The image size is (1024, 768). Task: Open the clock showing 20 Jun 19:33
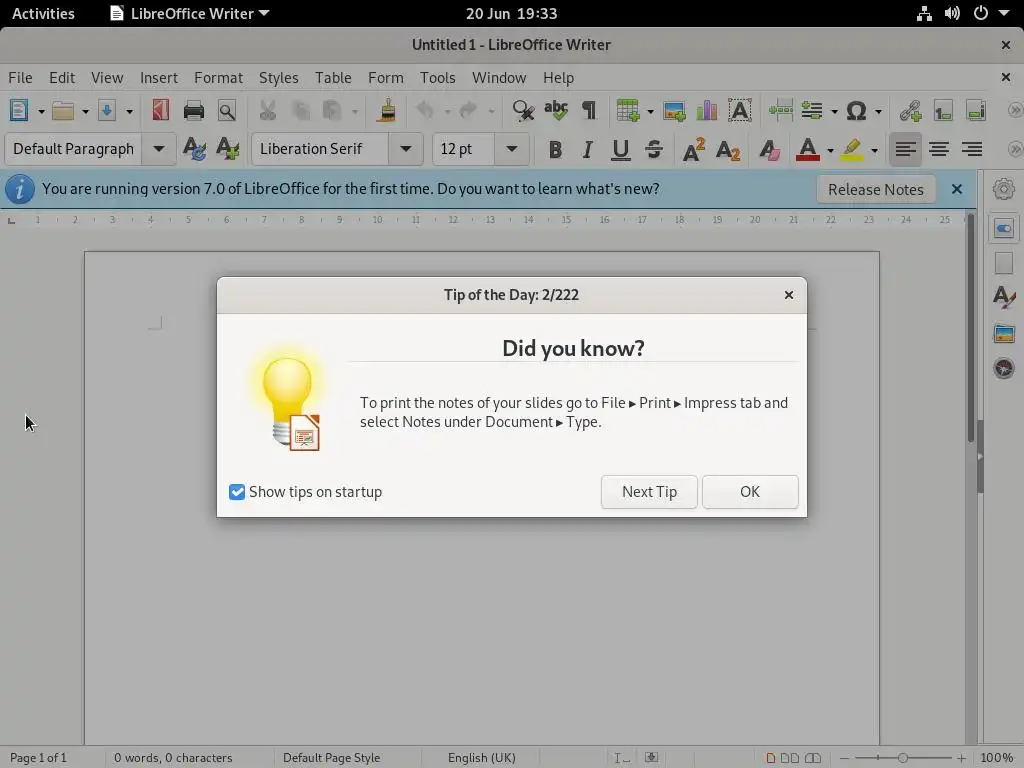(x=511, y=13)
